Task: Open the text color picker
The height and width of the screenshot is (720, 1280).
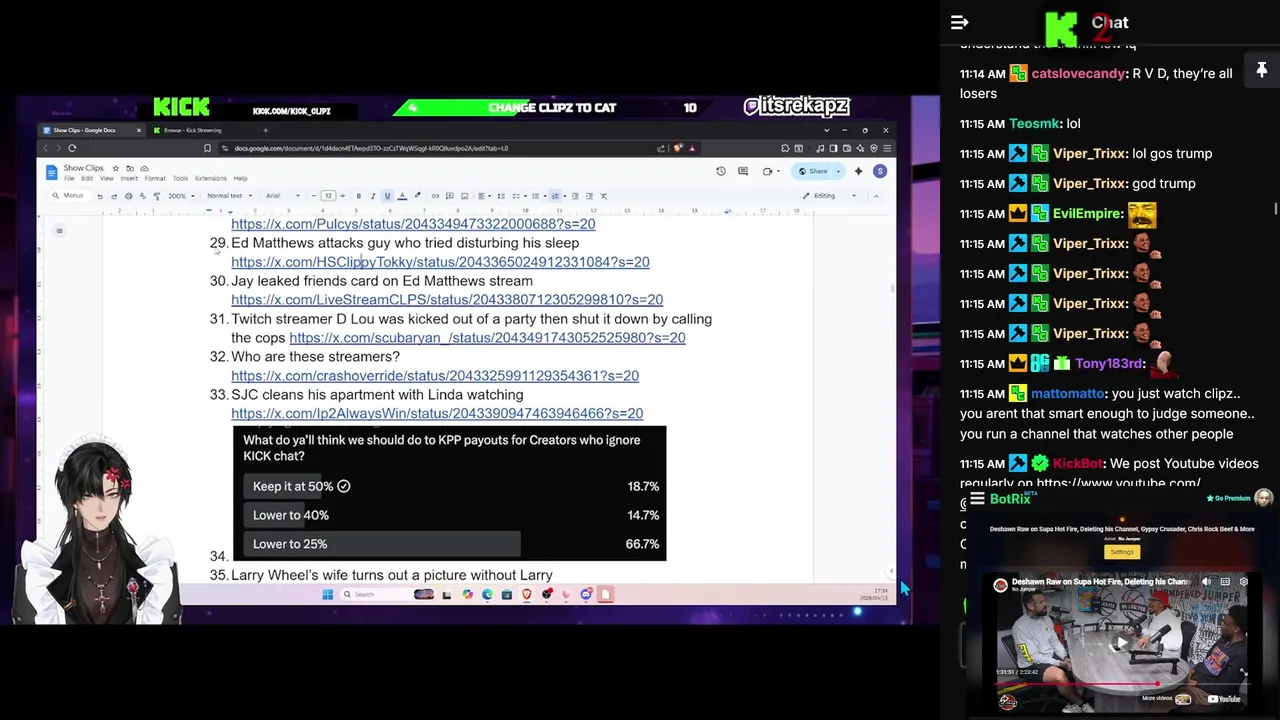Action: tap(402, 196)
